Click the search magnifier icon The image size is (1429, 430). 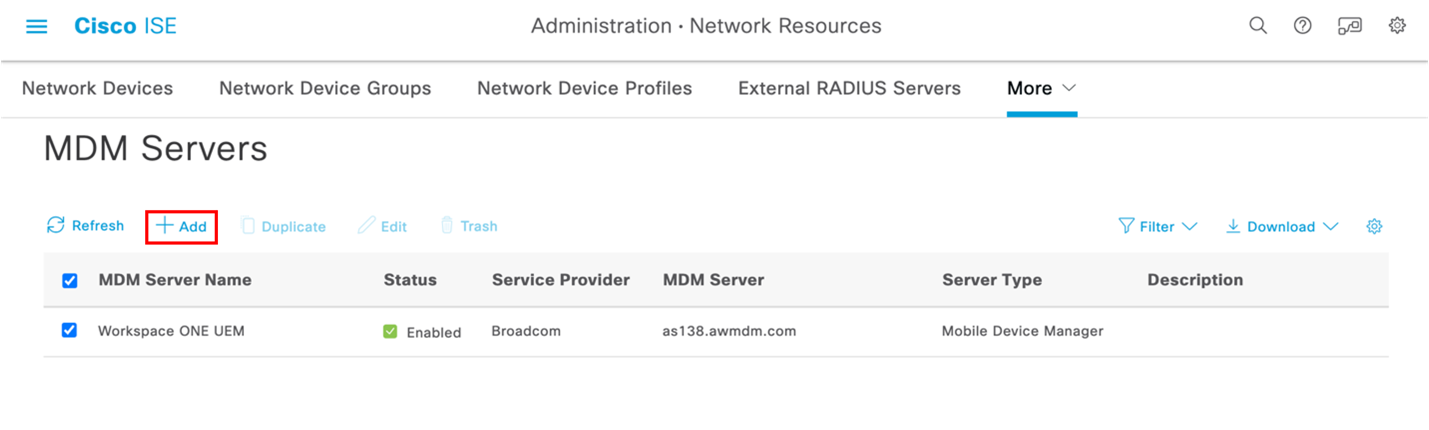pyautogui.click(x=1258, y=26)
